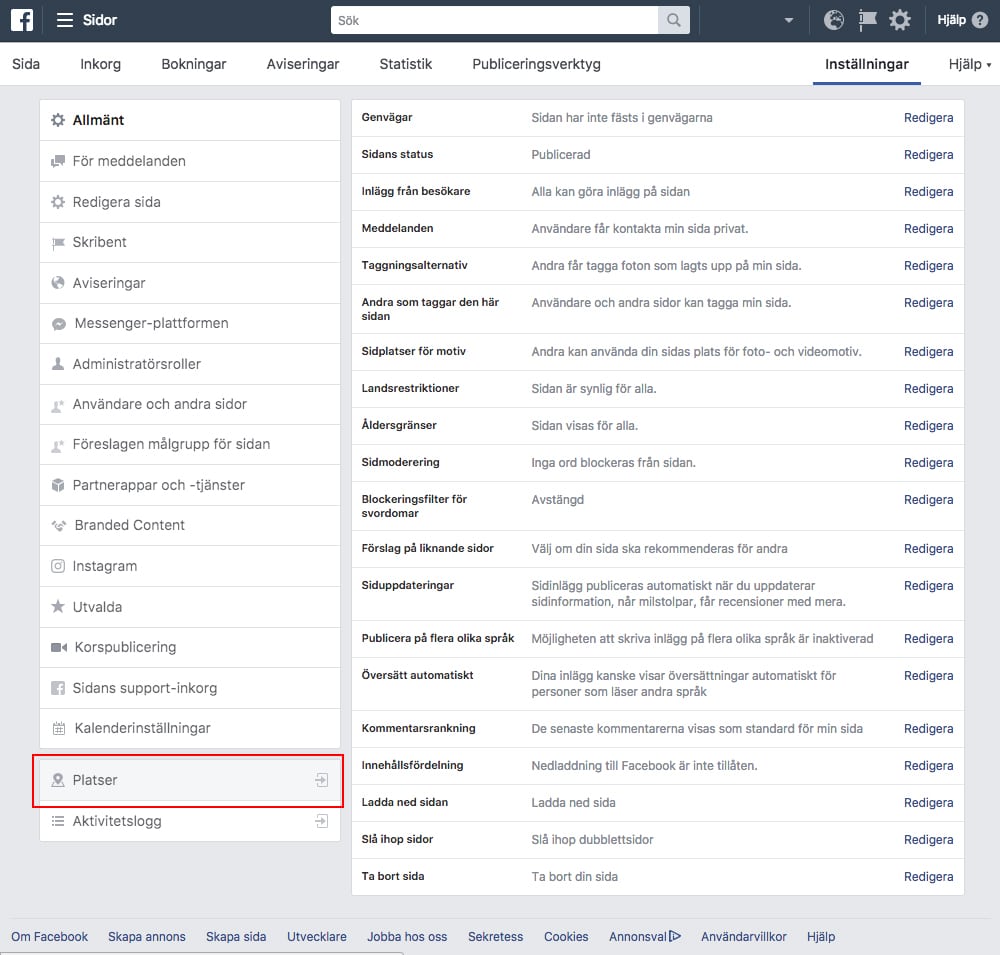Open the Skapa annons footer link

[x=146, y=936]
